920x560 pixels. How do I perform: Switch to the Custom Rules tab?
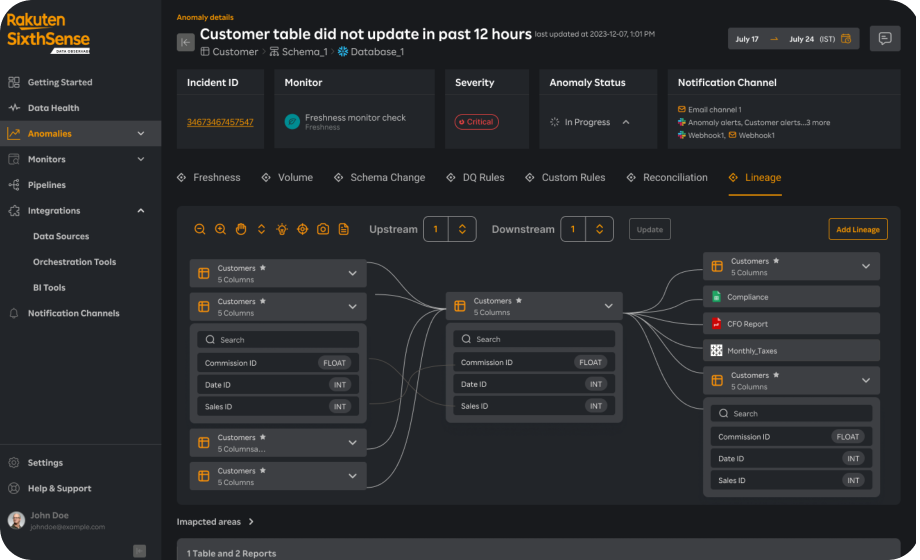(565, 178)
